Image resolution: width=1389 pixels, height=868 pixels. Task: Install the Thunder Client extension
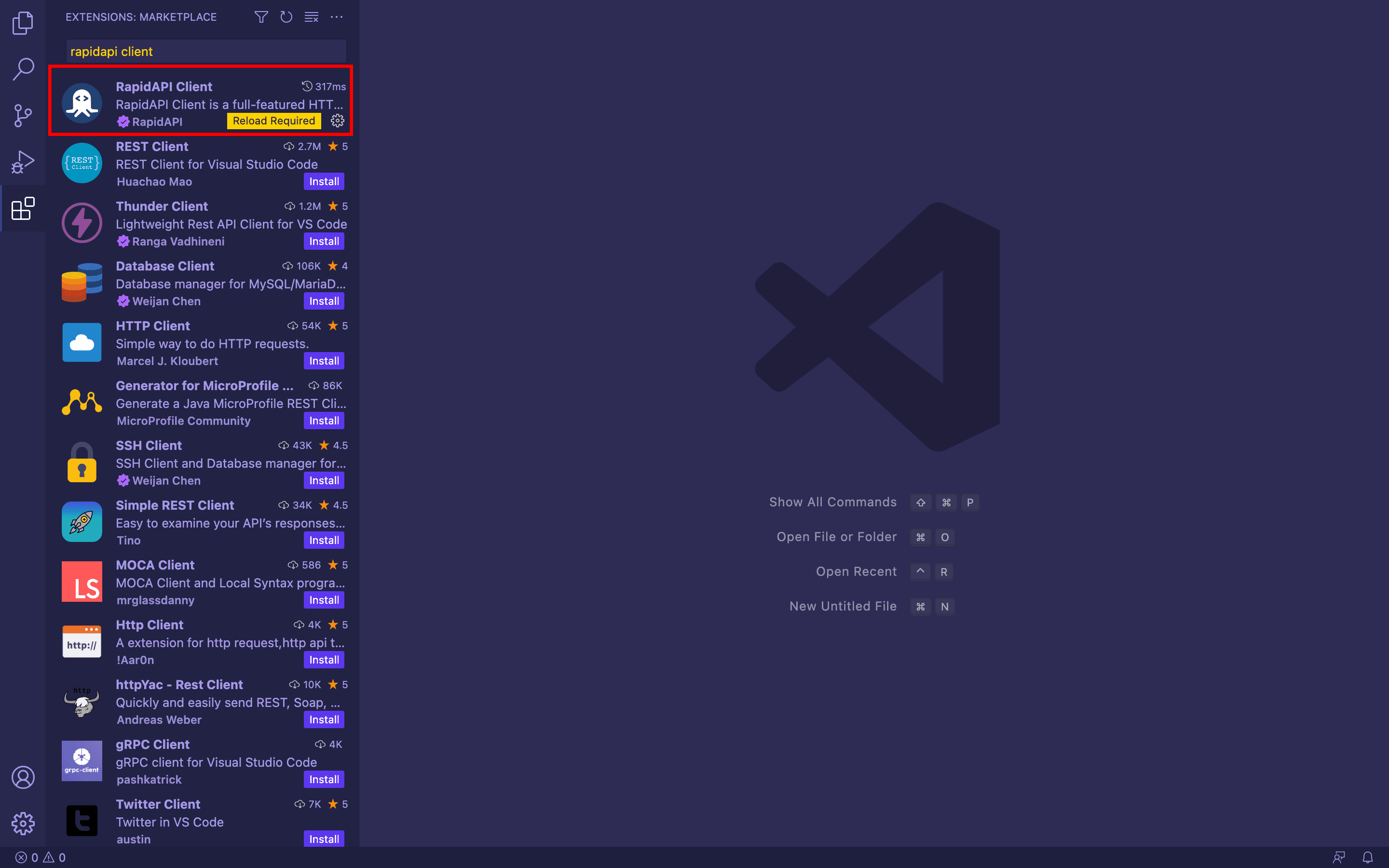[324, 241]
